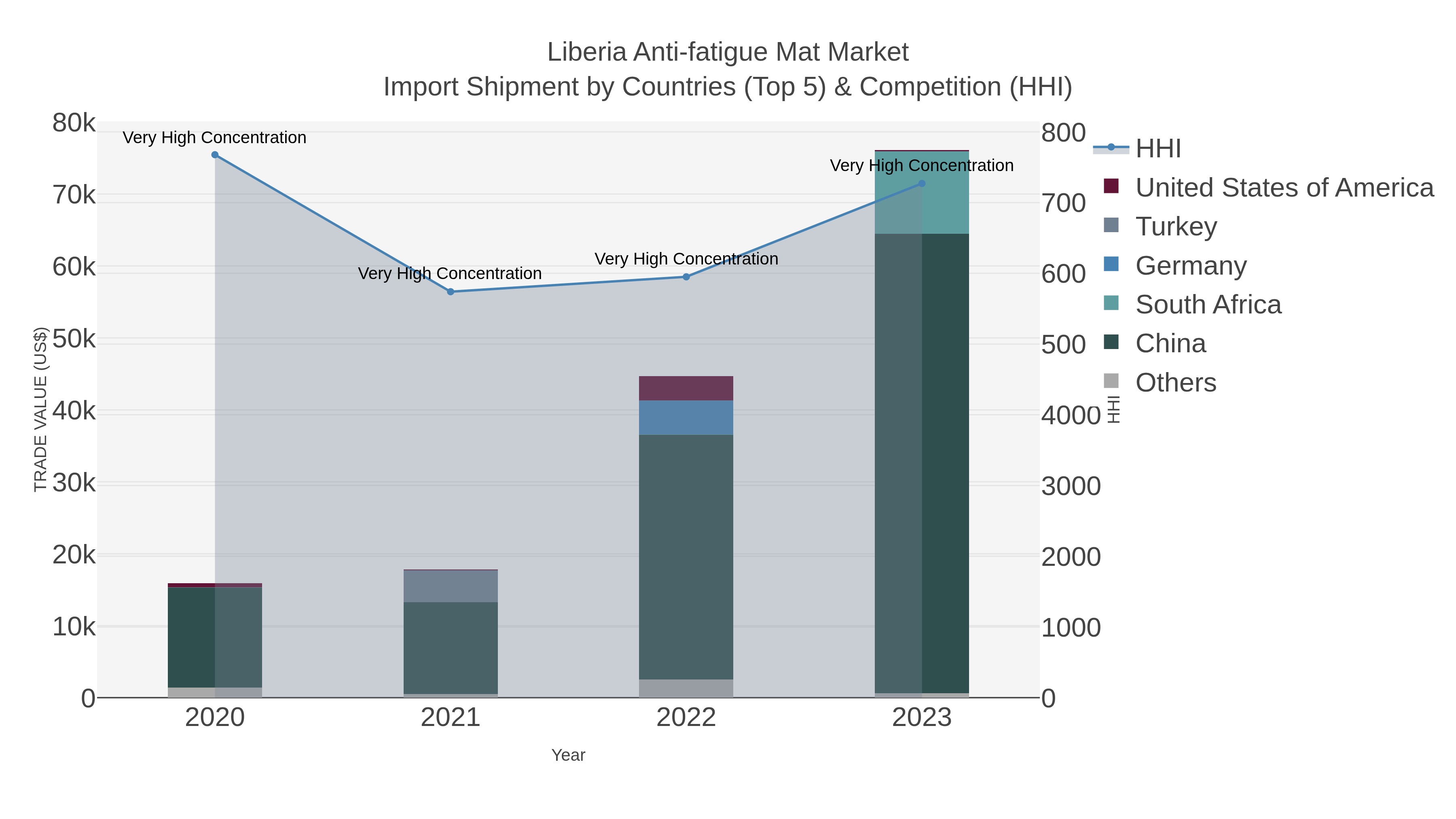Click the Others segment of the 2022 bar

coord(686,688)
